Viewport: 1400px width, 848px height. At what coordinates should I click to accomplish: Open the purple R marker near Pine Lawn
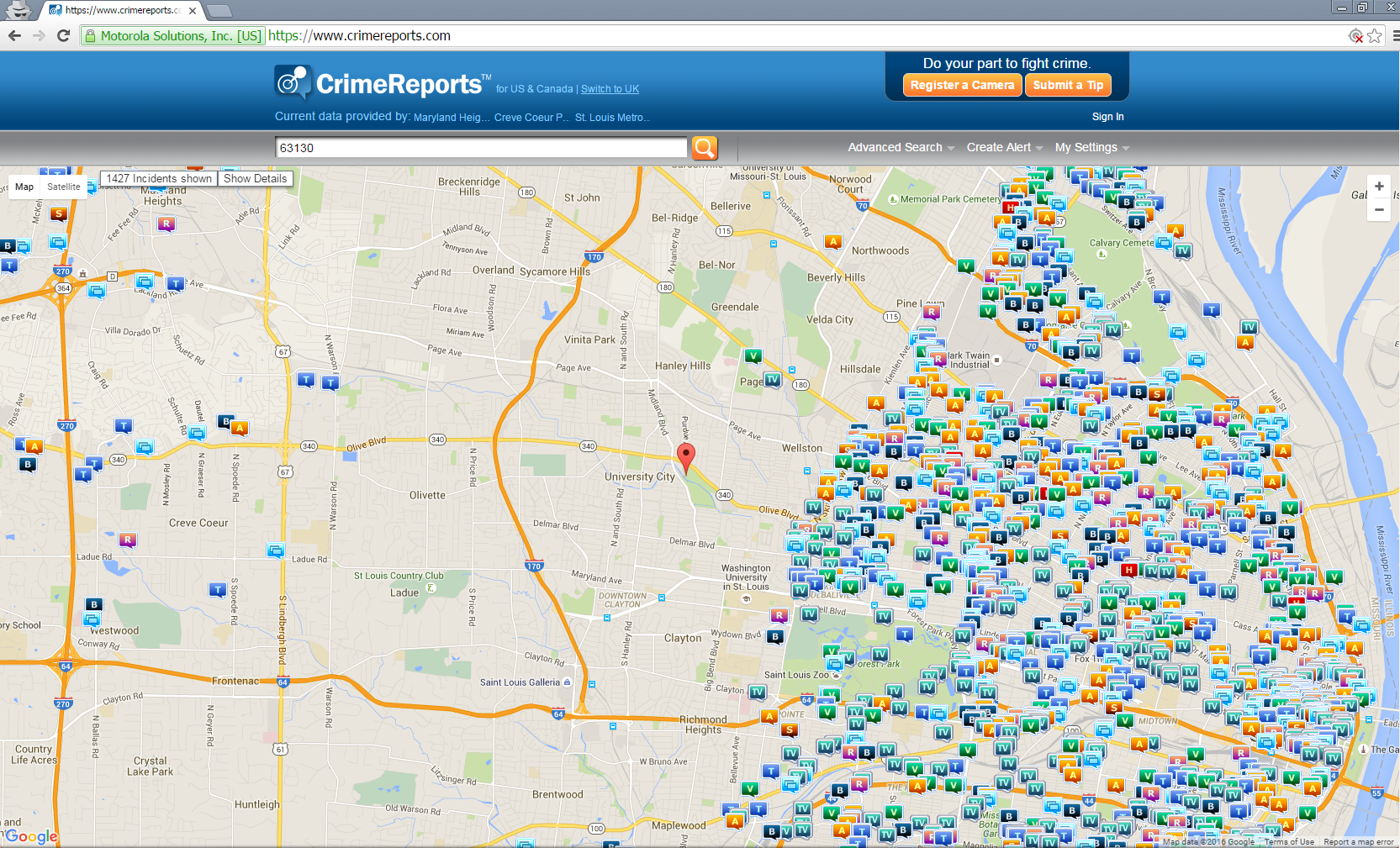931,312
